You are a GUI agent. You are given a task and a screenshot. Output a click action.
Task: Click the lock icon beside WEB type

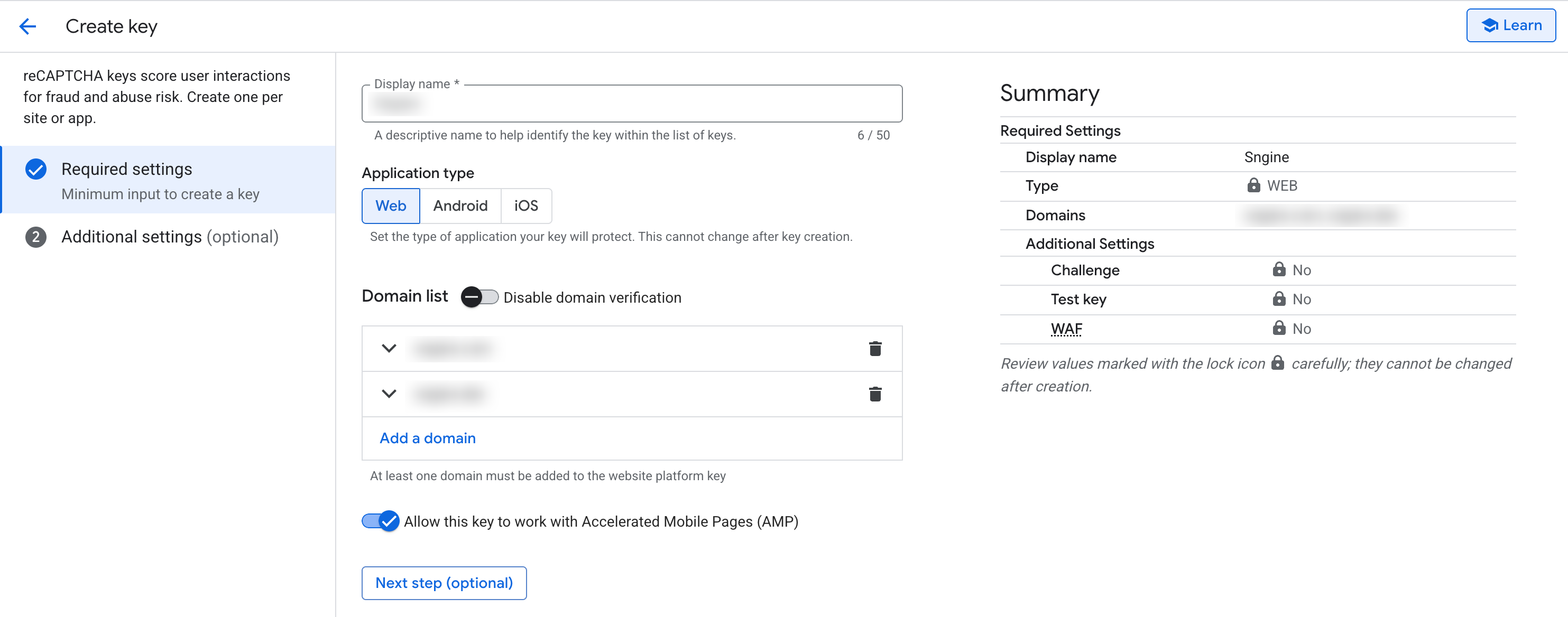click(1253, 185)
